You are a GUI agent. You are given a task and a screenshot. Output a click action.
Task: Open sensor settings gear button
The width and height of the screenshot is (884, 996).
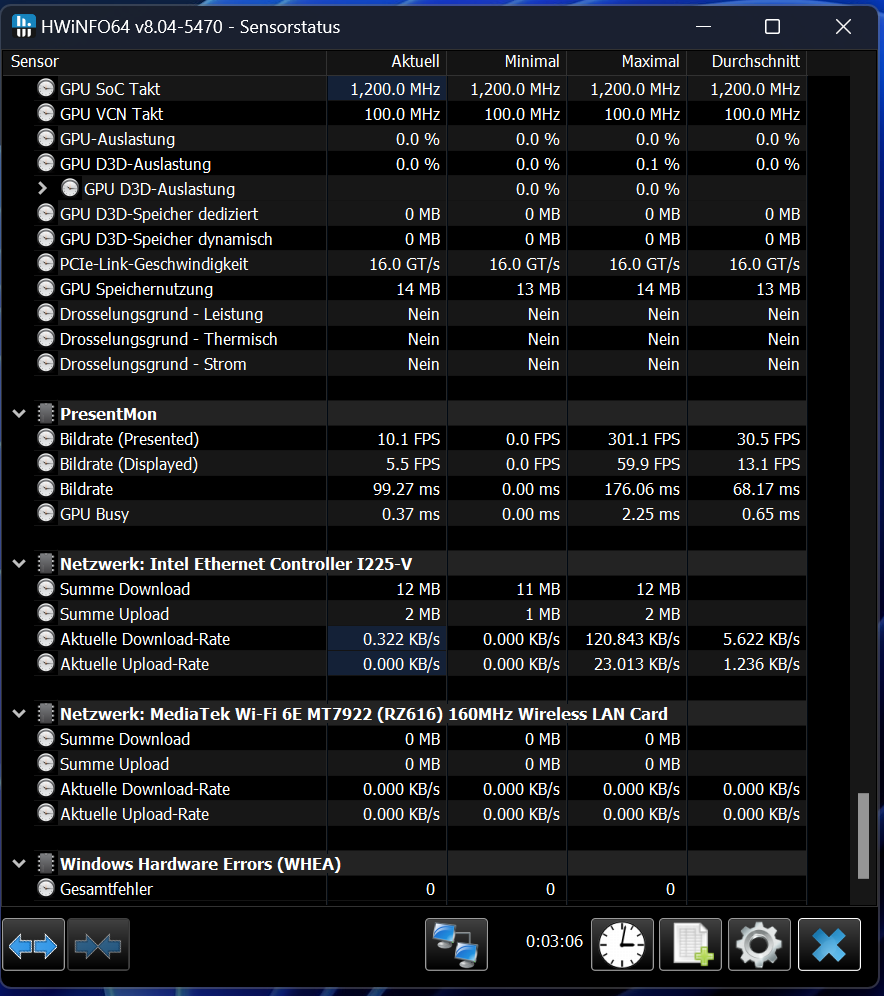click(x=760, y=944)
